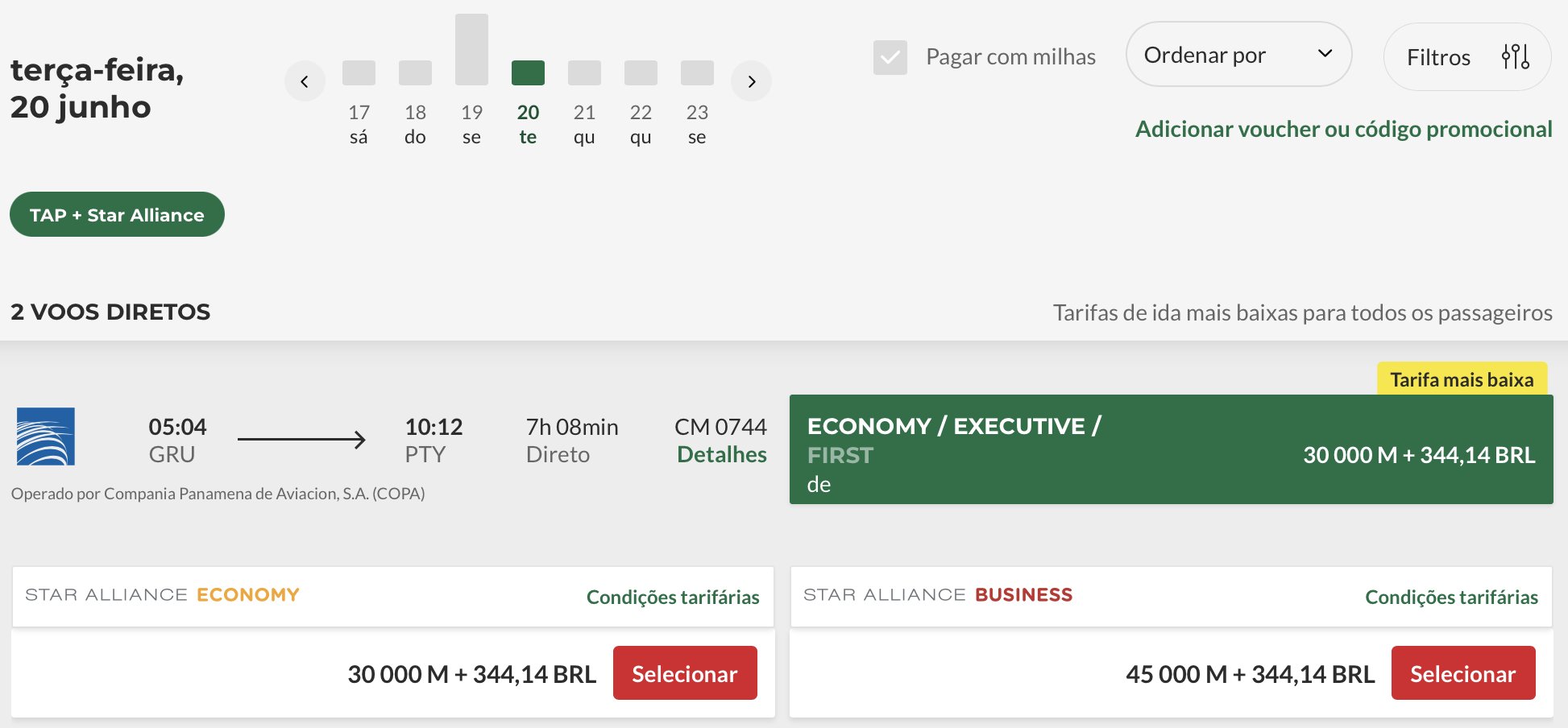Open Adicionar voucher ou código promocional link

1344,129
